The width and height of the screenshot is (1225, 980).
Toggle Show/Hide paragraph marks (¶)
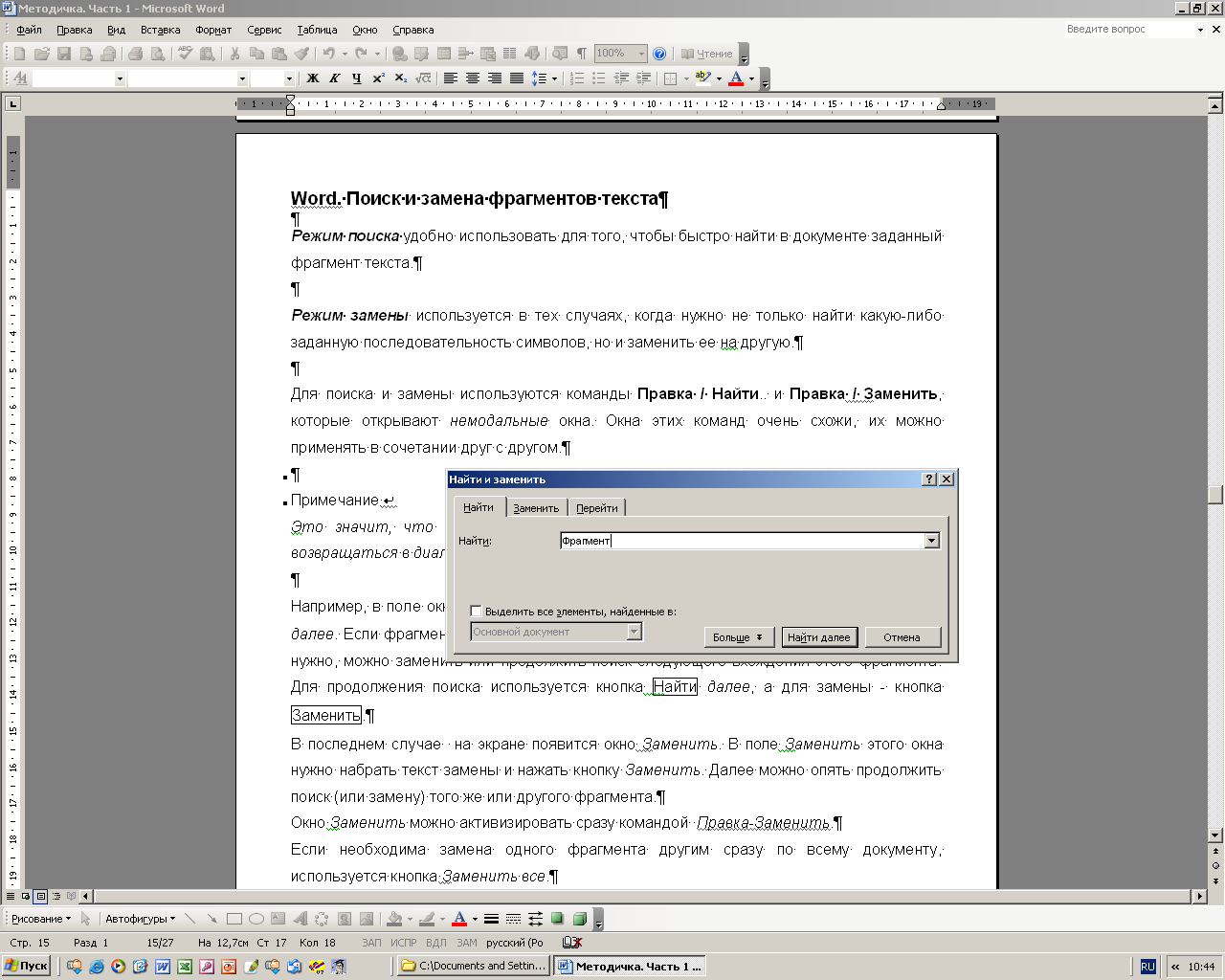point(581,54)
